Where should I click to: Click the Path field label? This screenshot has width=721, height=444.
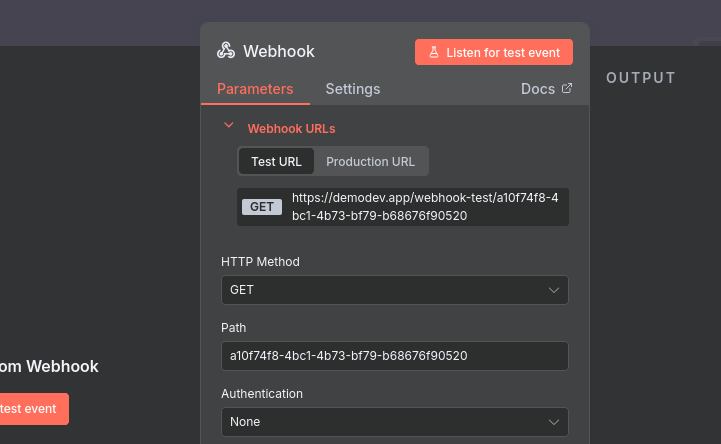tap(234, 328)
